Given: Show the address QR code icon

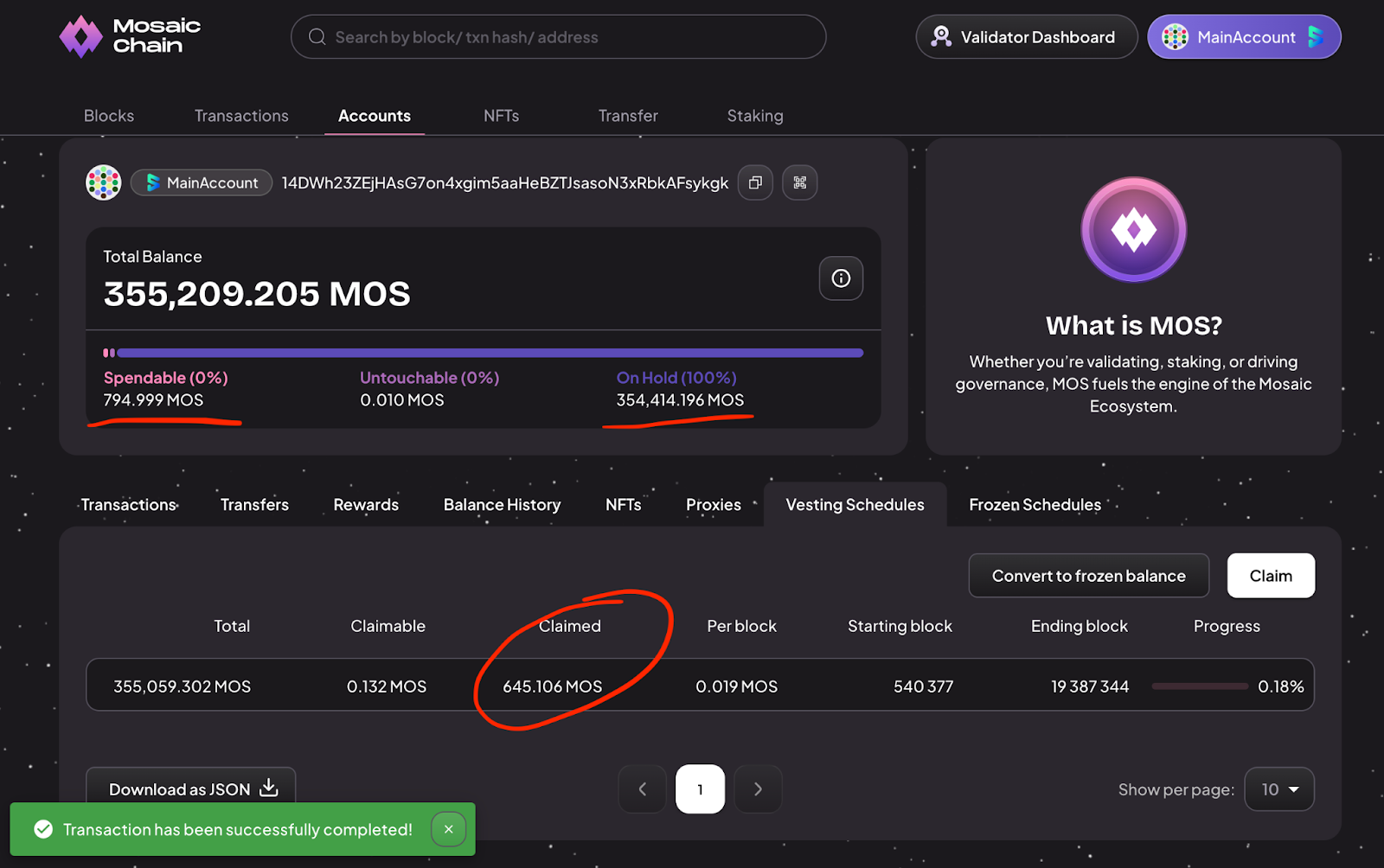Looking at the screenshot, I should click(x=799, y=182).
